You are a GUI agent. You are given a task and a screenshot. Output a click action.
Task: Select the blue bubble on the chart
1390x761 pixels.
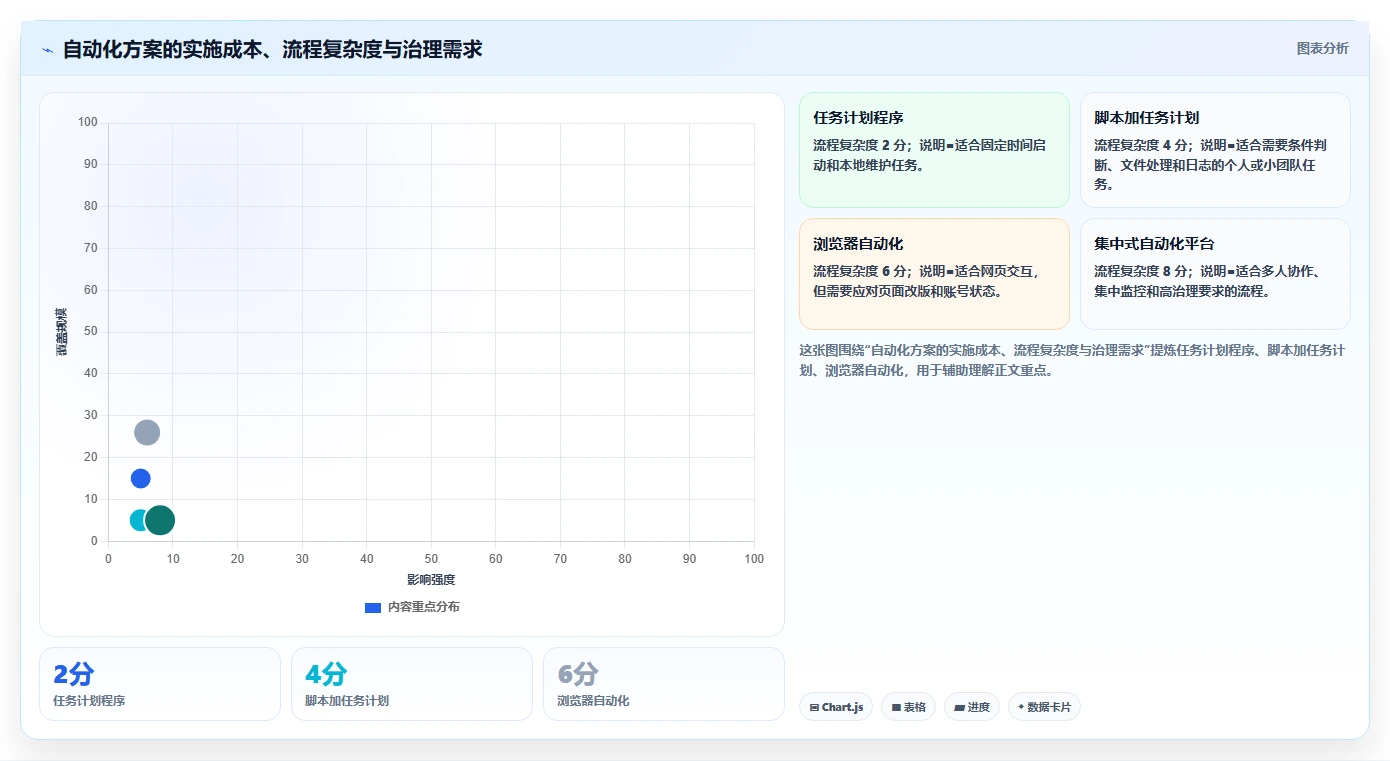pos(141,478)
